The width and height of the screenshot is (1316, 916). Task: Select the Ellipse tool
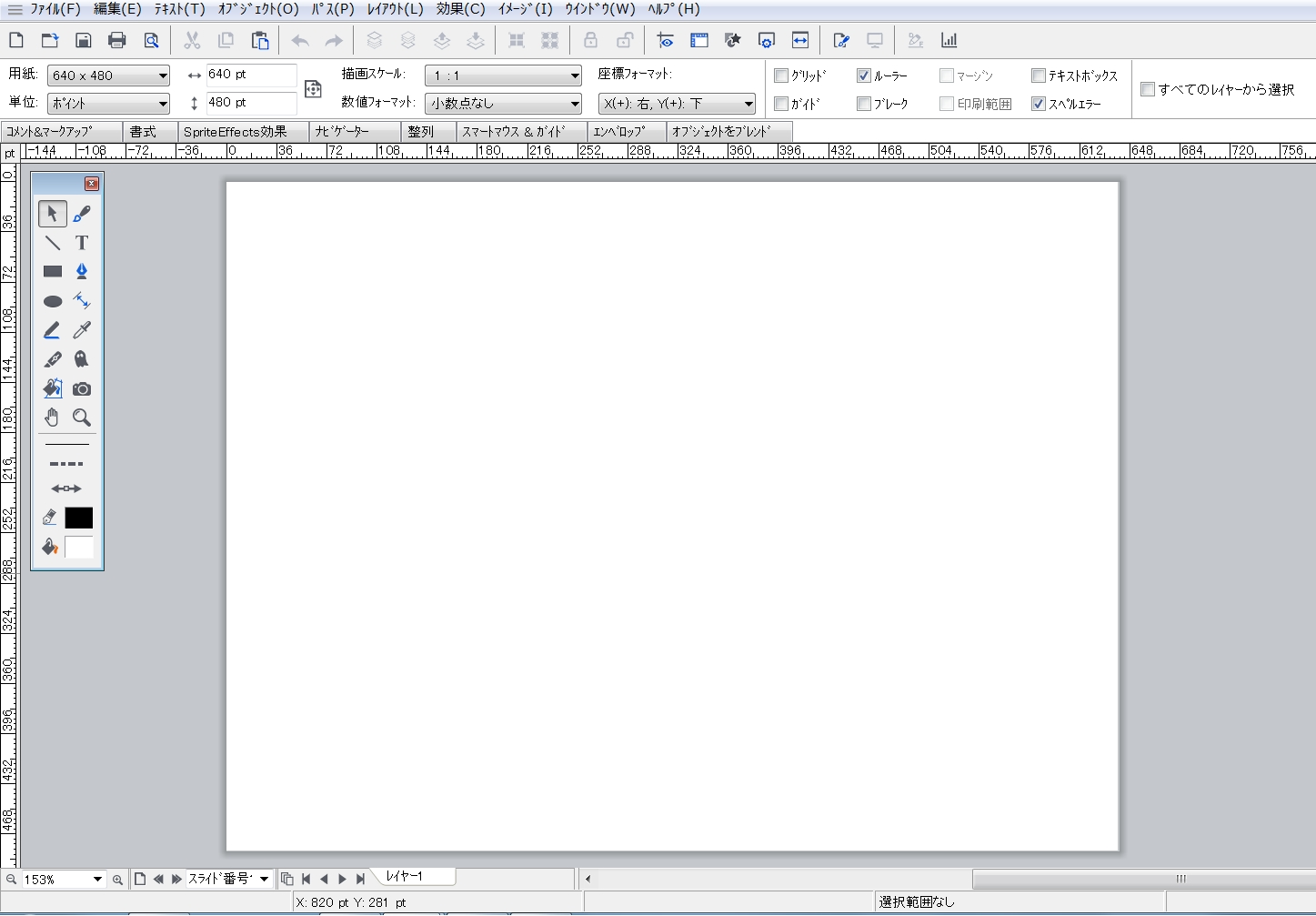tap(53, 301)
